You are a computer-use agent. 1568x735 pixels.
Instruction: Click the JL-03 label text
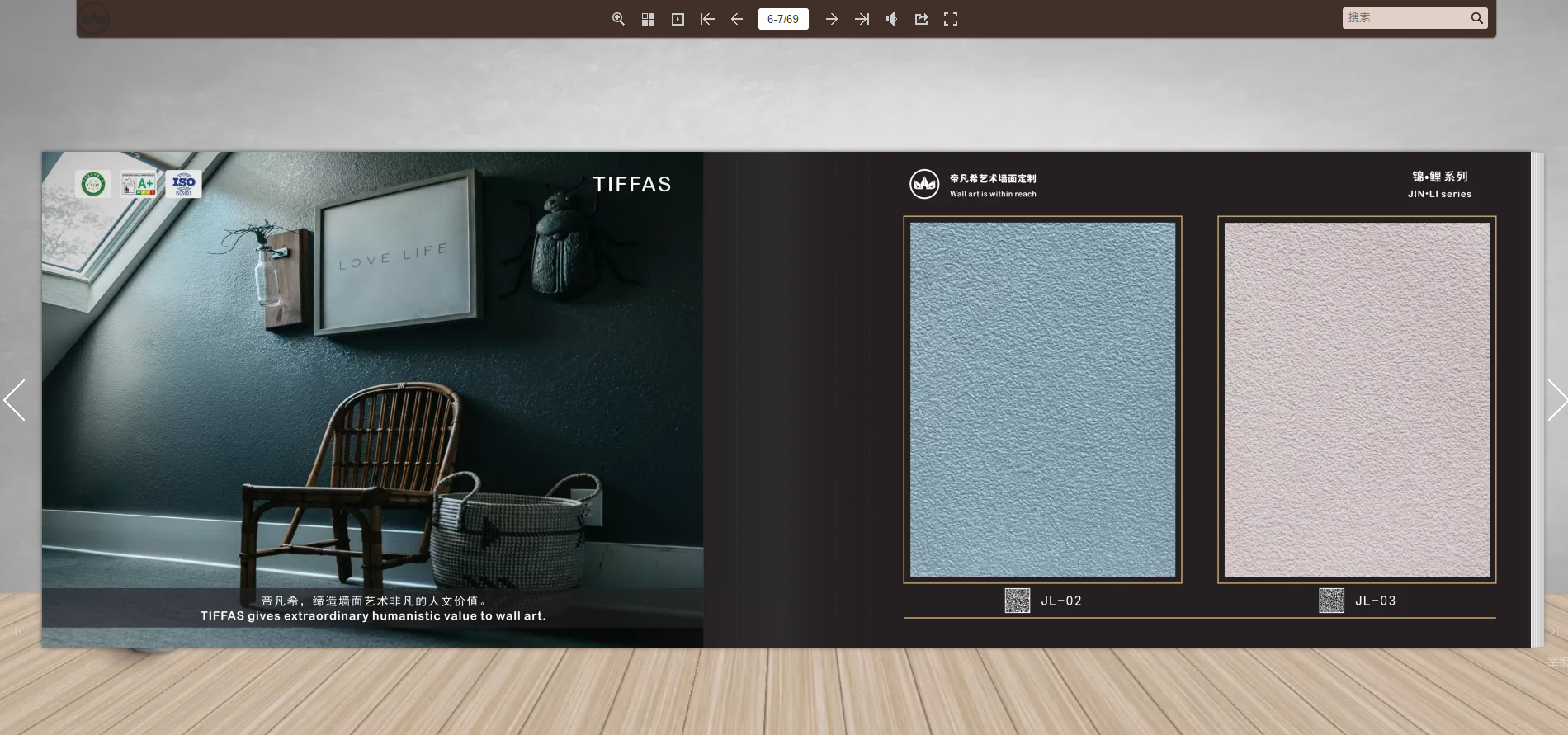coord(1376,601)
